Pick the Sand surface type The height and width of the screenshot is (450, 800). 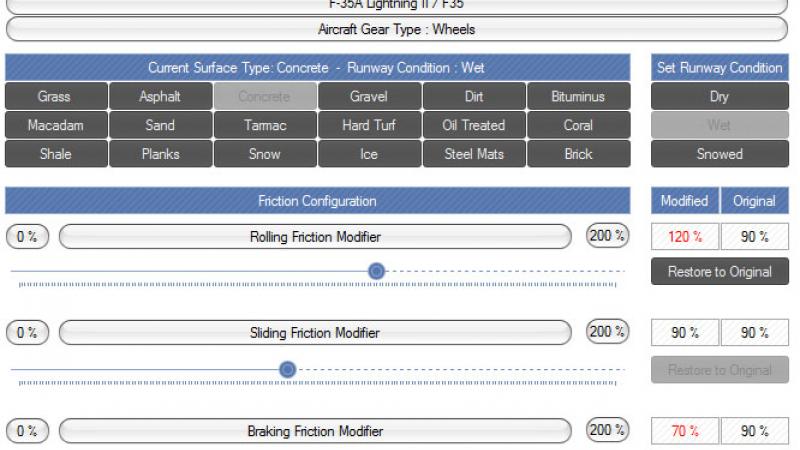(161, 126)
